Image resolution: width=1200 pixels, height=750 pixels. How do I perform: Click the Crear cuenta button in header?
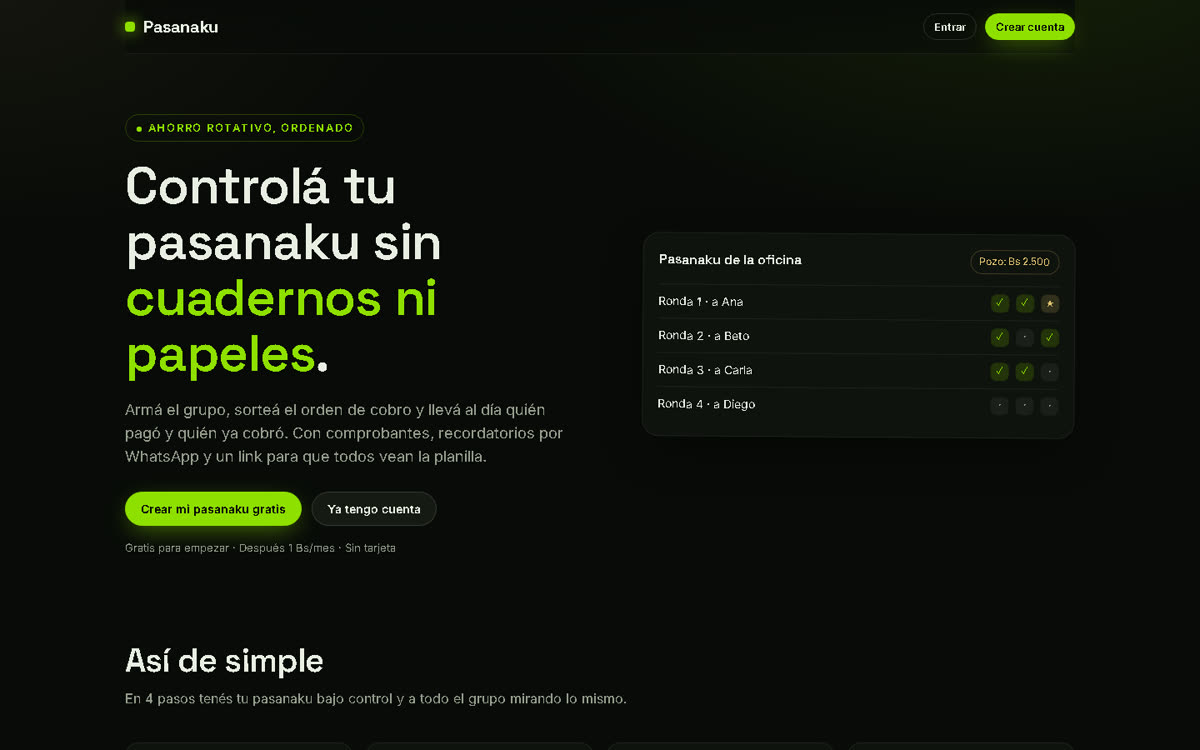coord(1030,27)
